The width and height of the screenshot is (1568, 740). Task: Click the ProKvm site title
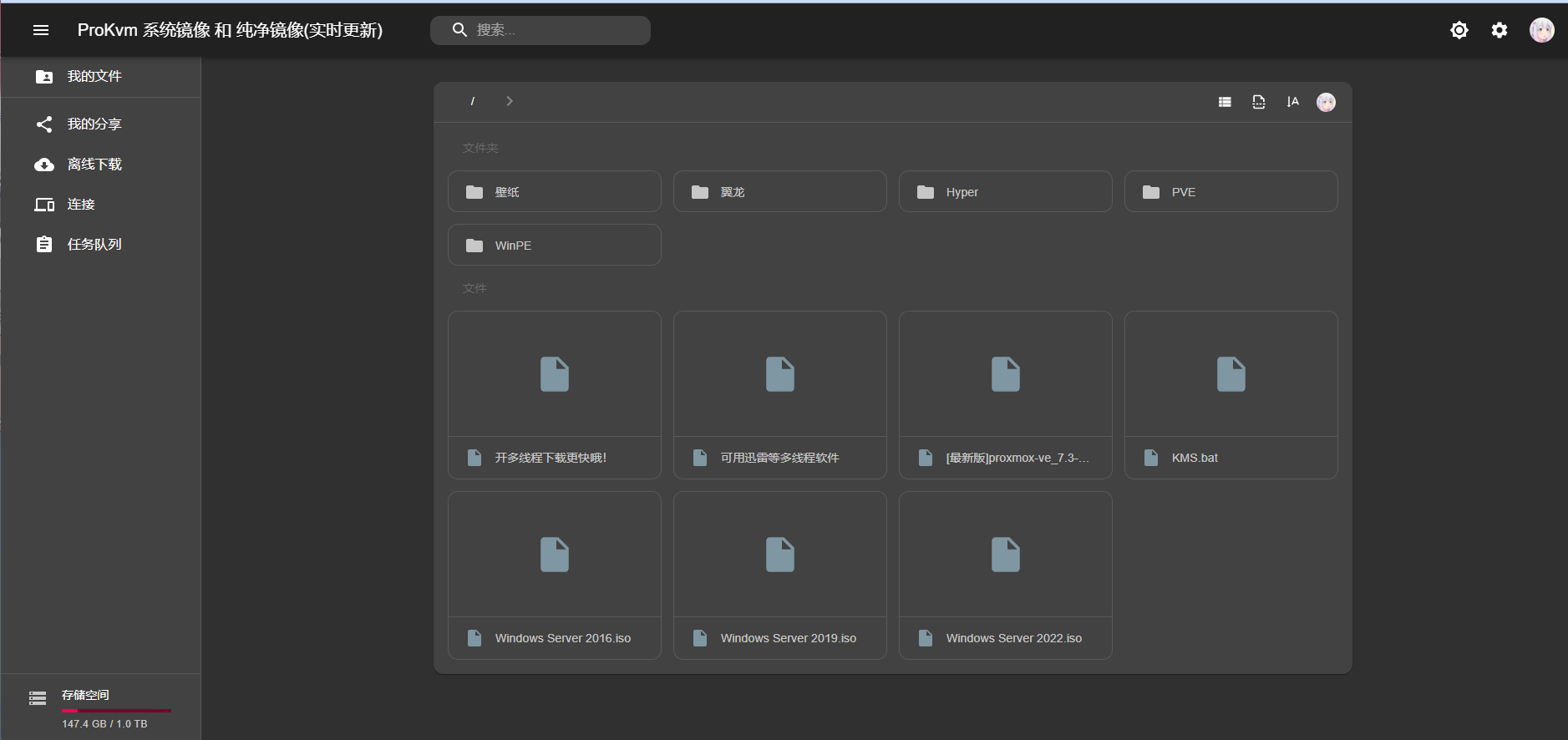[x=230, y=30]
